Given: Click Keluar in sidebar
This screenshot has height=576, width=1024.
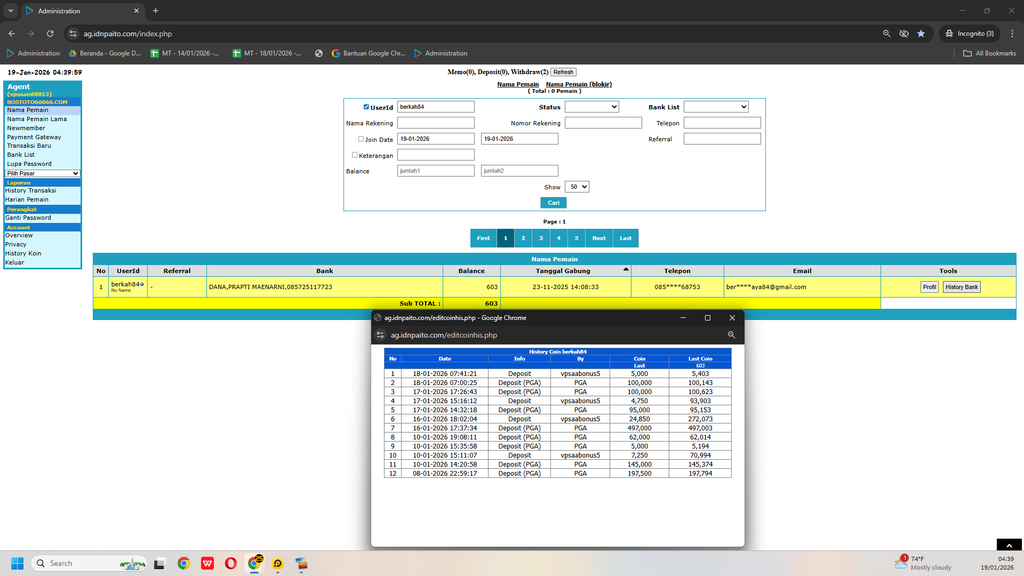Looking at the screenshot, I should tap(14, 263).
